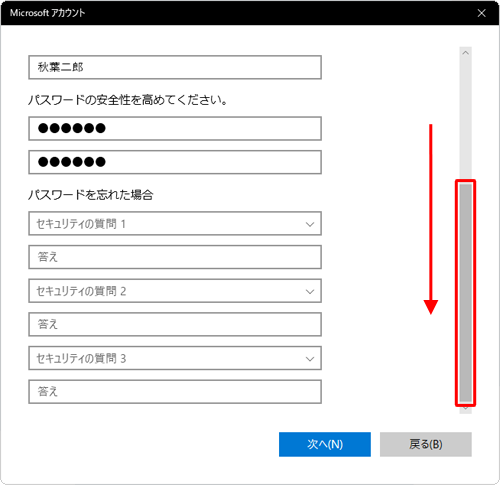This screenshot has width=500, height=485.
Task: Click the name field containing 秋葉二郎
Action: tap(175, 67)
